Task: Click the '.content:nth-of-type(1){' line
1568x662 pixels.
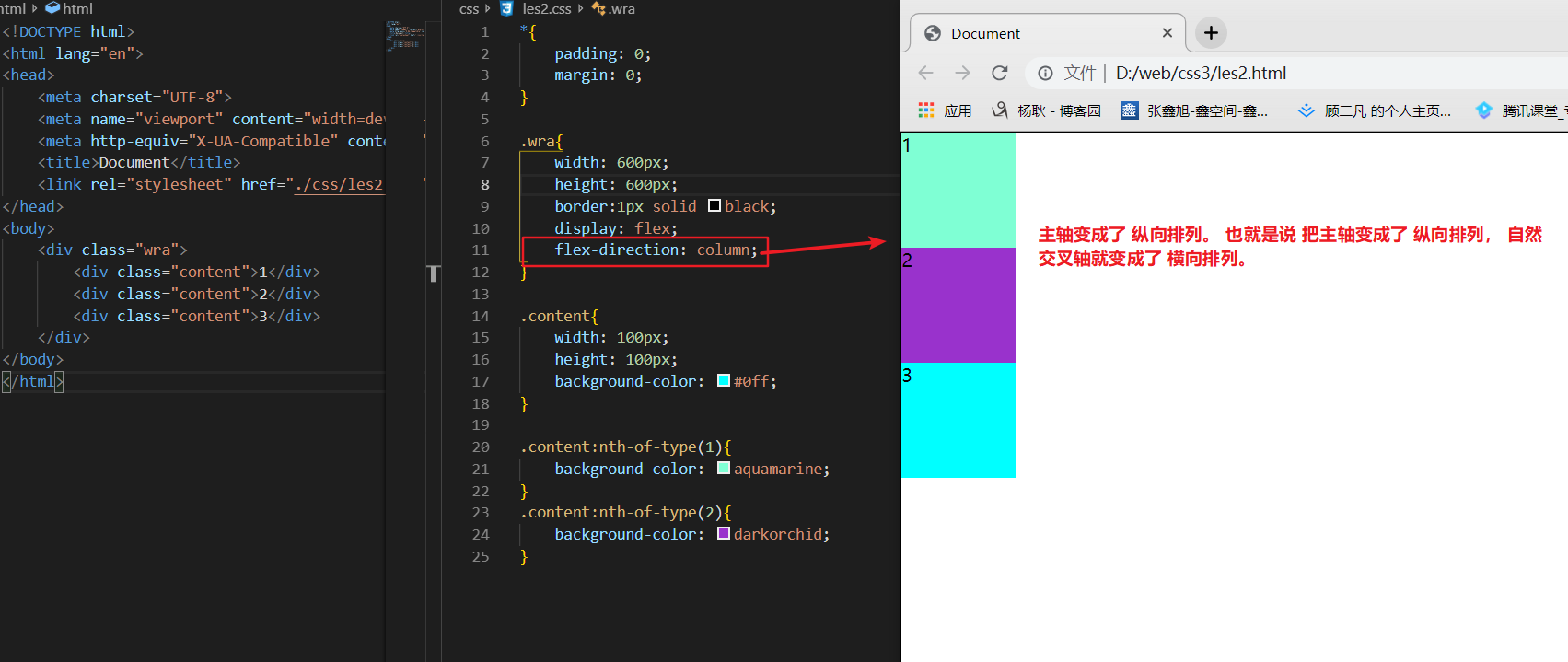Action: pyautogui.click(x=626, y=447)
